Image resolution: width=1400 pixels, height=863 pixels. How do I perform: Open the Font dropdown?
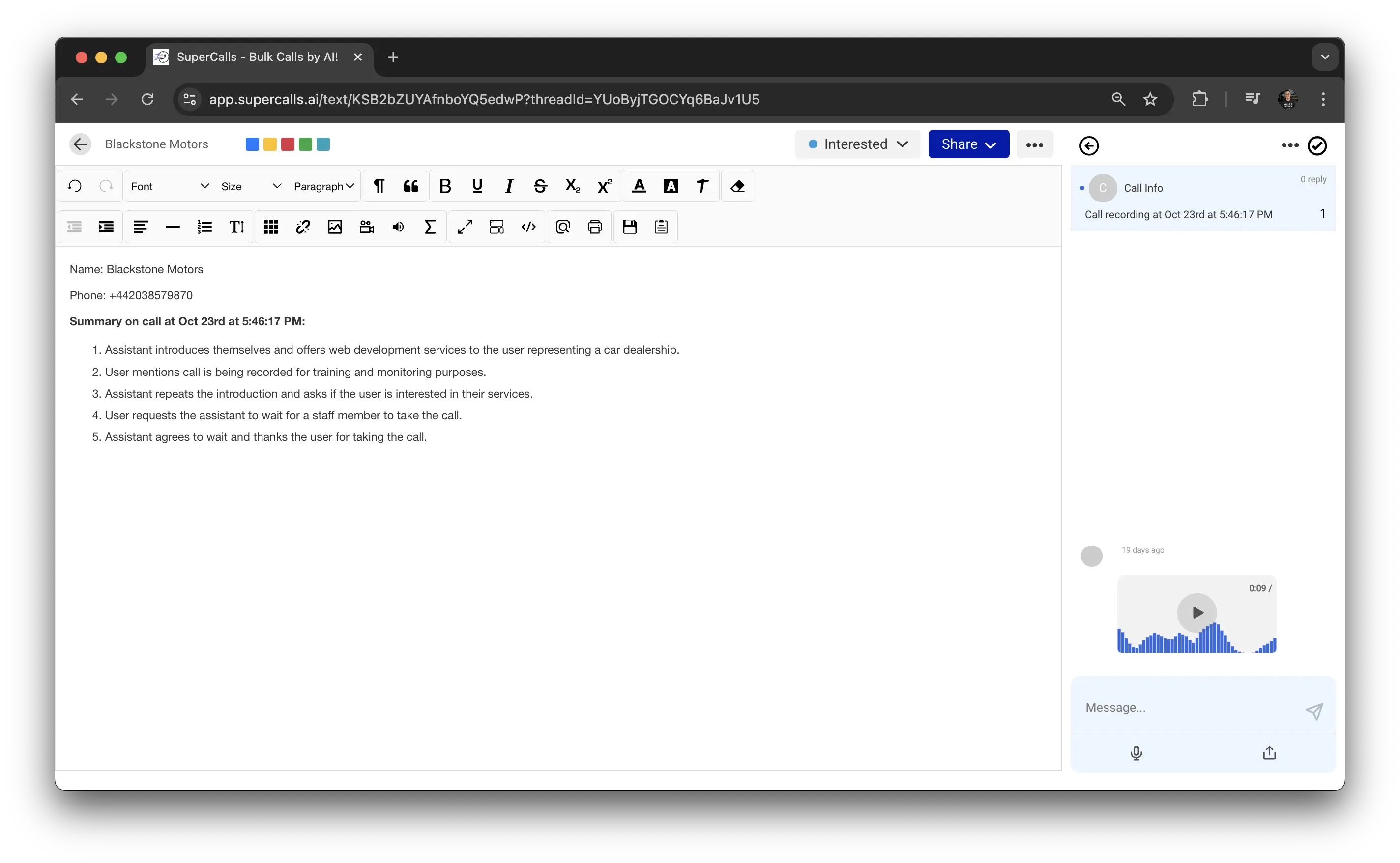coord(170,186)
